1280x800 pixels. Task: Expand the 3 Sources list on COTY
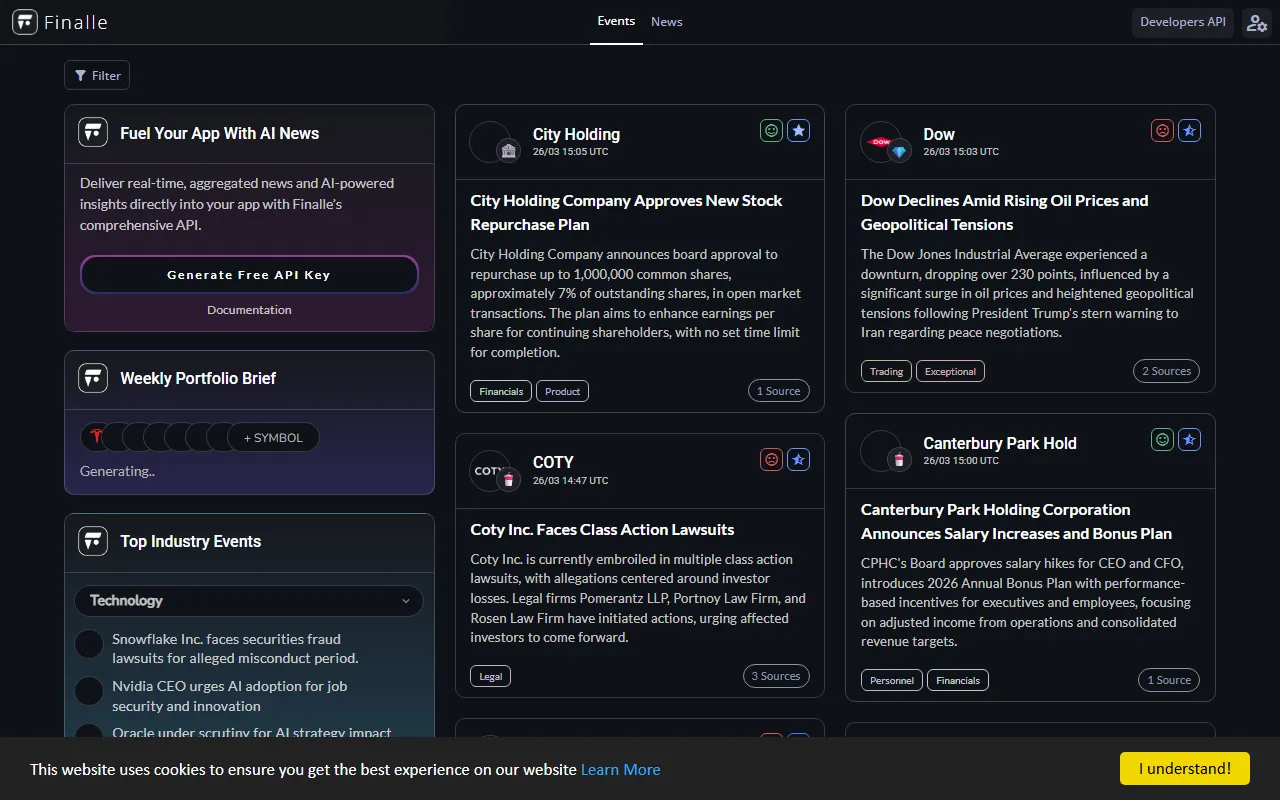776,676
